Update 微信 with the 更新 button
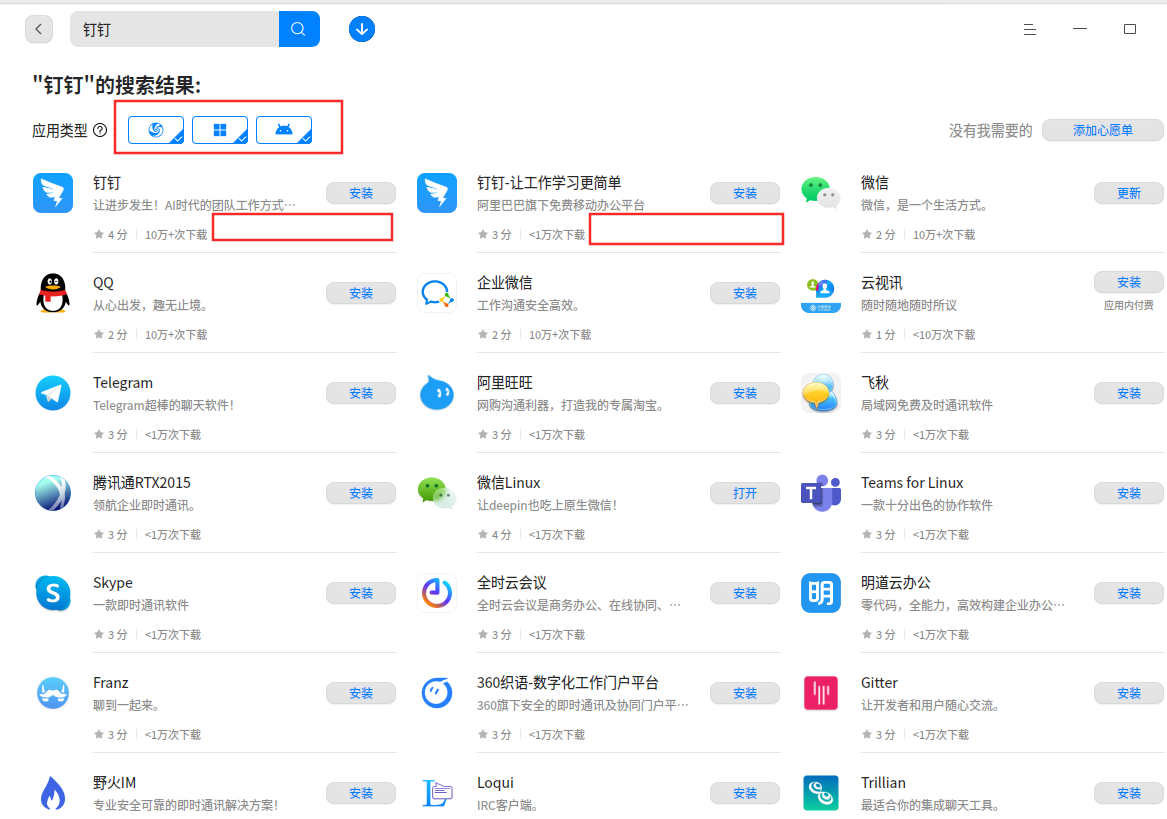This screenshot has width=1167, height=819. [x=1128, y=194]
